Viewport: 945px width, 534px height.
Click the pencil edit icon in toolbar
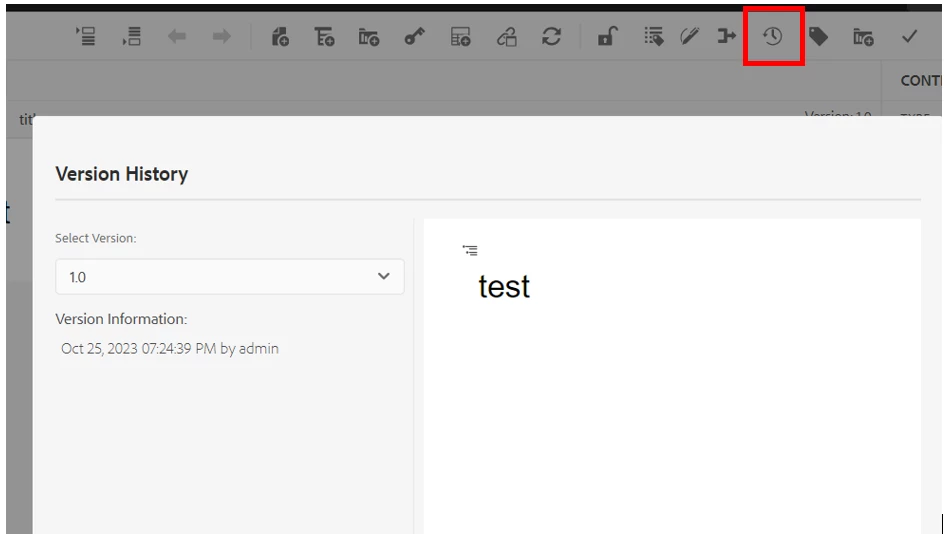[x=689, y=37]
